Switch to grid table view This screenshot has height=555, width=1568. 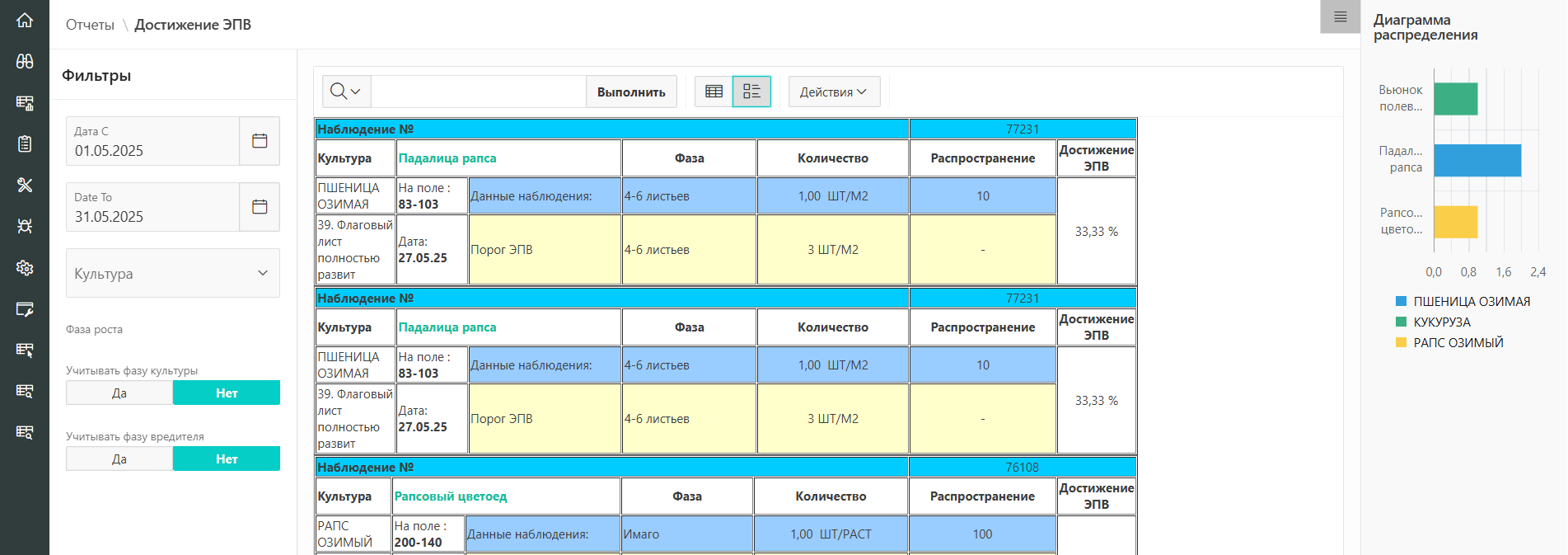pyautogui.click(x=714, y=92)
